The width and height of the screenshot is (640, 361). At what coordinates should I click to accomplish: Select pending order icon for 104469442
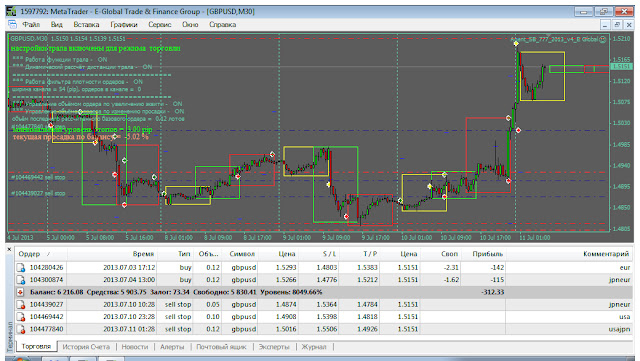(21, 317)
